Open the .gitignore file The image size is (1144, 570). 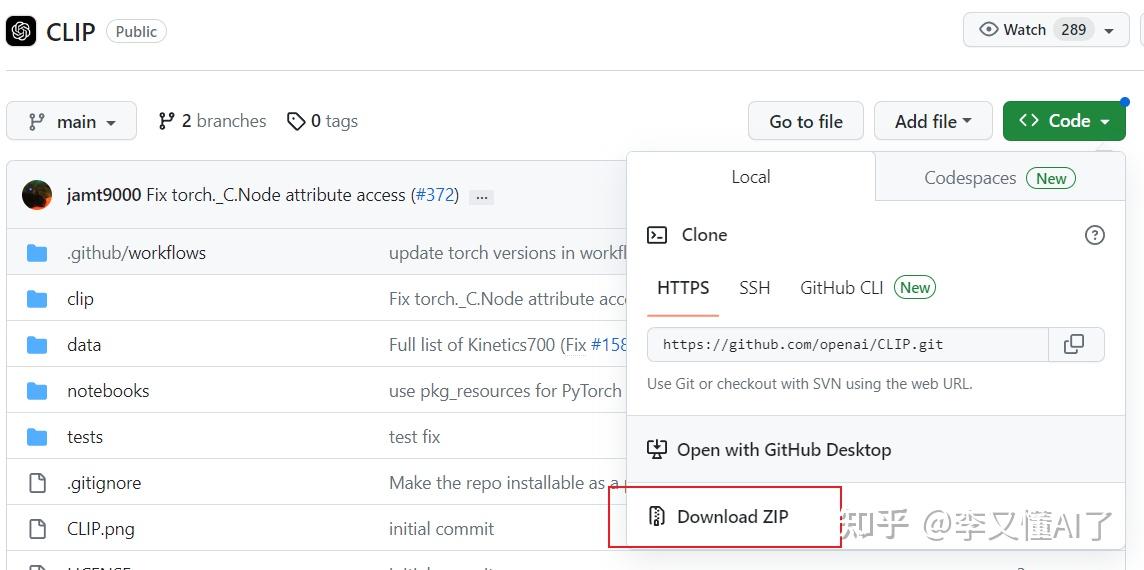click(x=104, y=483)
